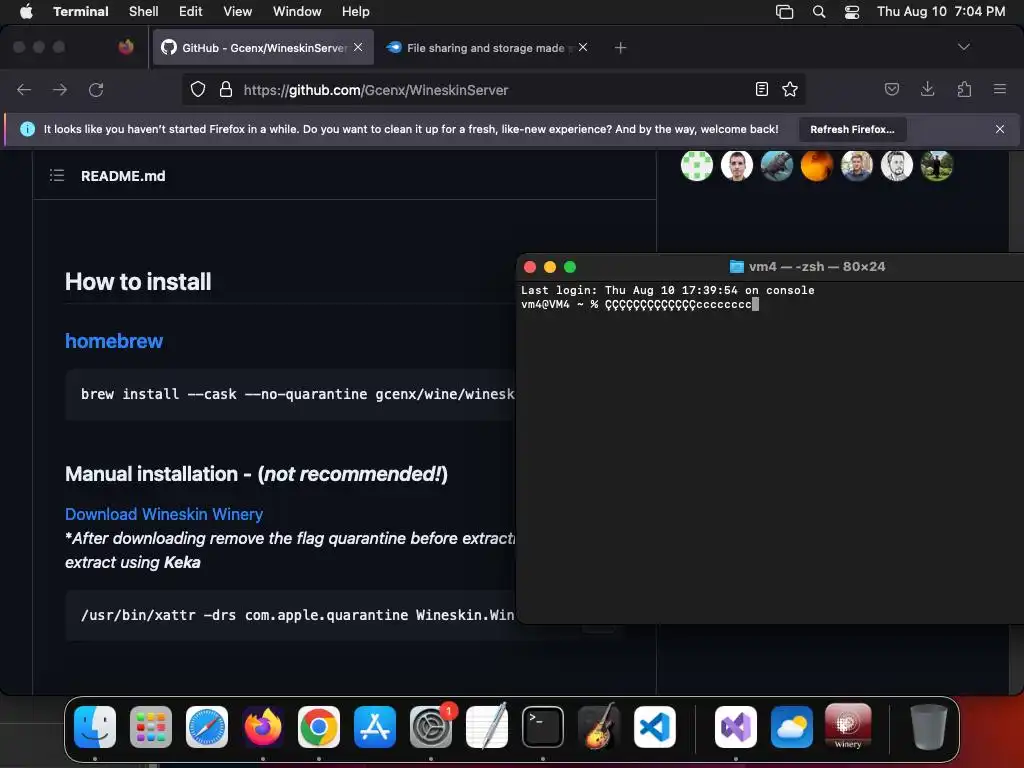The image size is (1024, 768).
Task: Bookmark this page with the star
Action: point(790,89)
